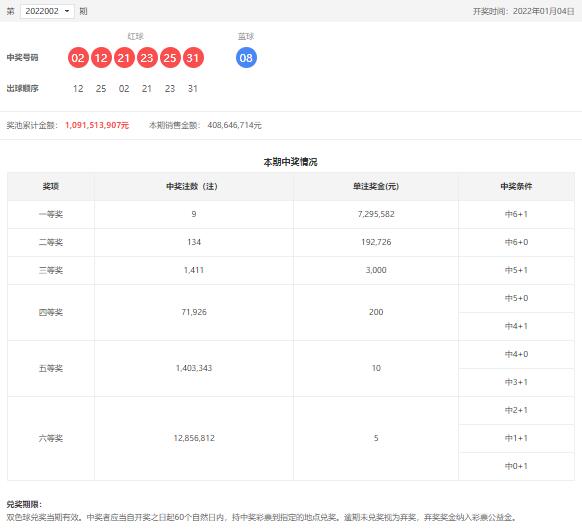Click condition cell 中4+0
The width and height of the screenshot is (582, 532).
click(516, 354)
